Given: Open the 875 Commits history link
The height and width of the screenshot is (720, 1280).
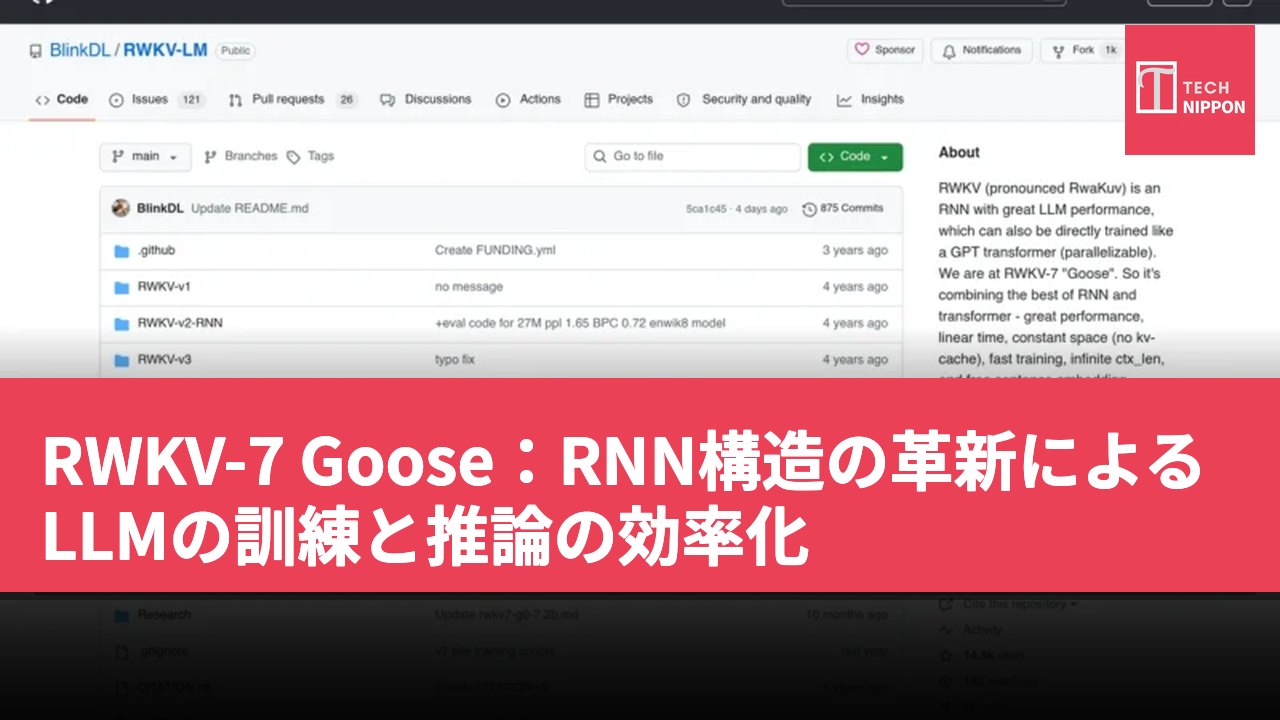Looking at the screenshot, I should coord(843,209).
